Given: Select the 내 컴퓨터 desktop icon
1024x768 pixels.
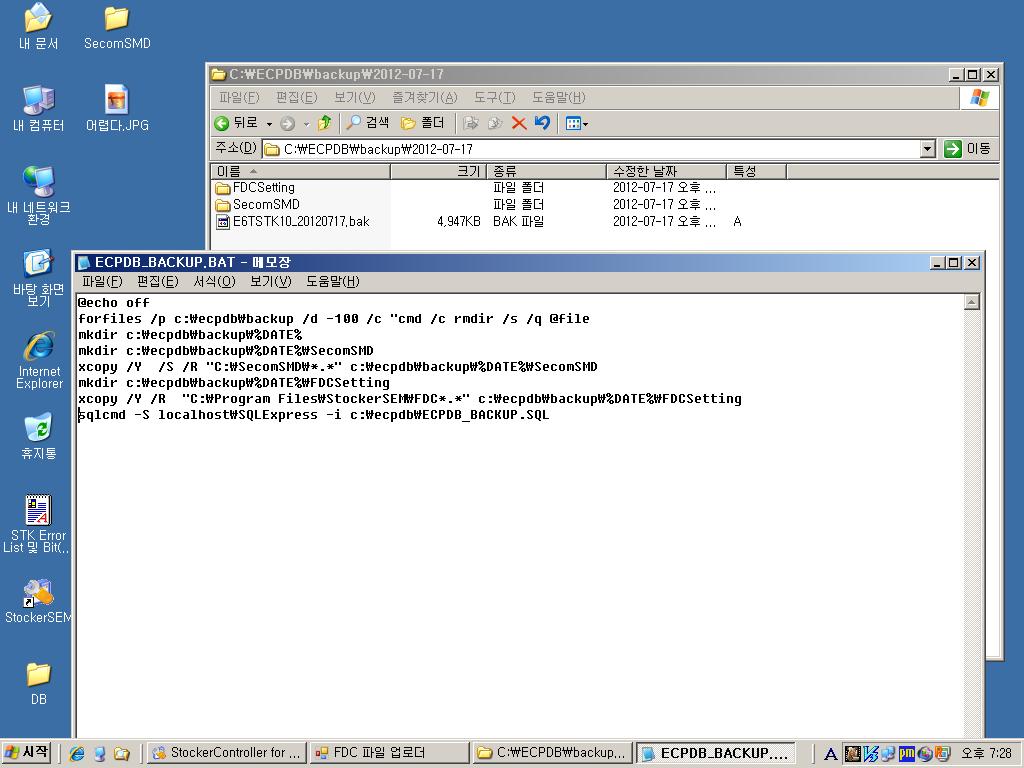Looking at the screenshot, I should (x=38, y=108).
